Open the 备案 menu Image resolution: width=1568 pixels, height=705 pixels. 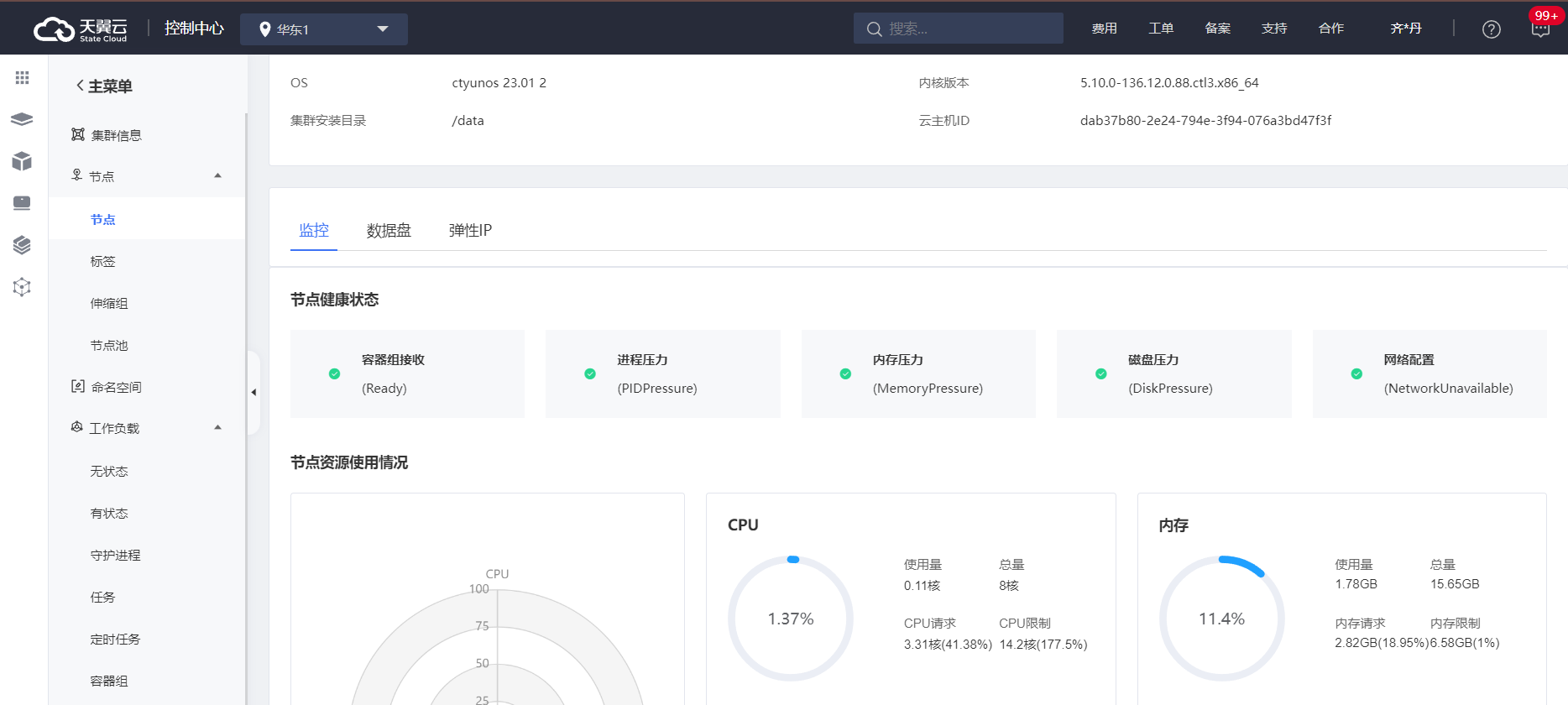[x=1218, y=29]
